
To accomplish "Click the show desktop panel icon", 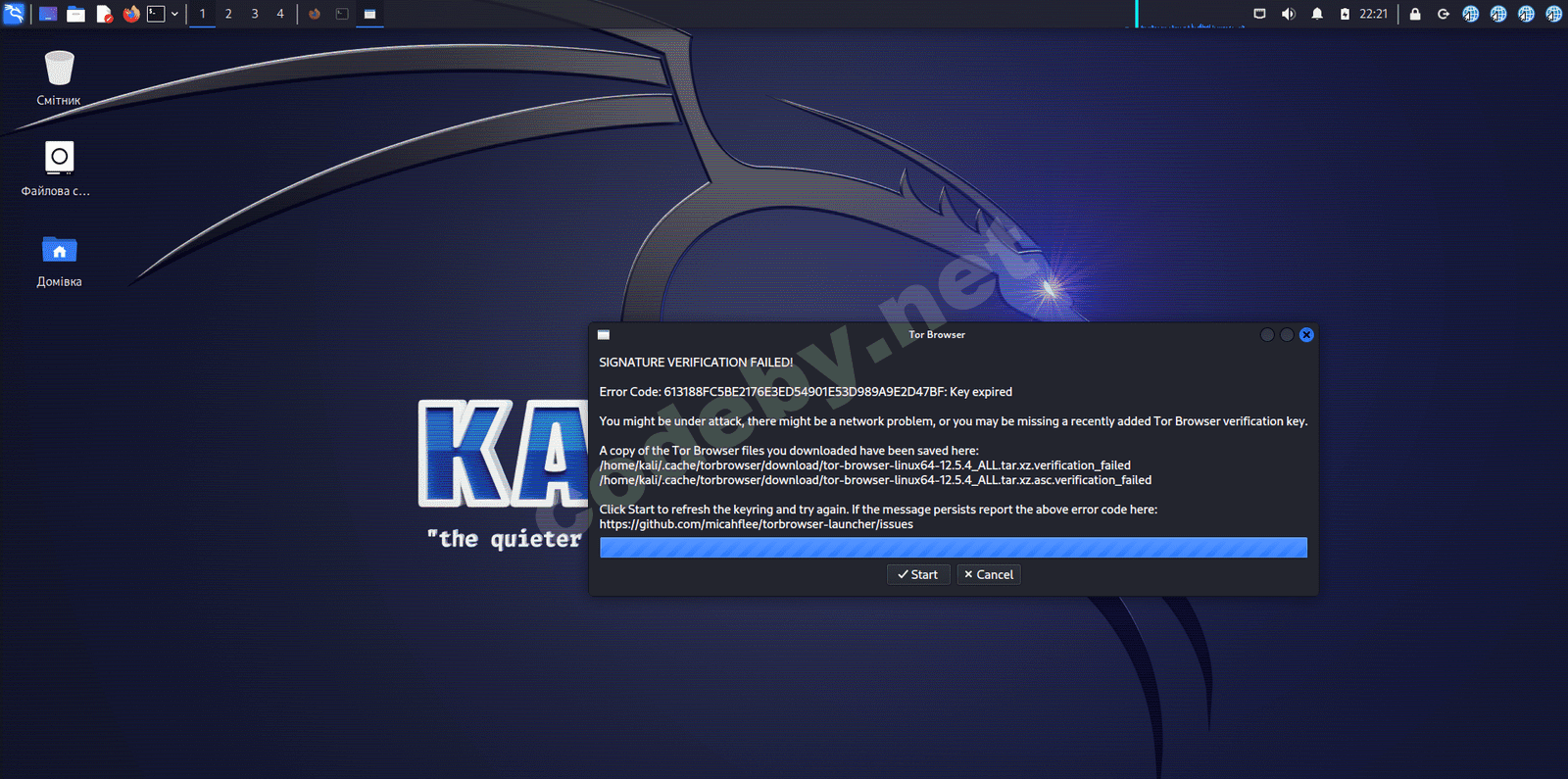I will 48,14.
